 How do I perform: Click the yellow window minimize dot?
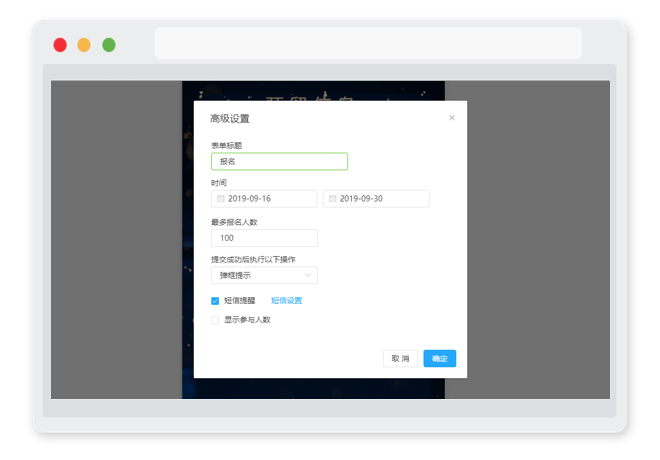tap(84, 45)
